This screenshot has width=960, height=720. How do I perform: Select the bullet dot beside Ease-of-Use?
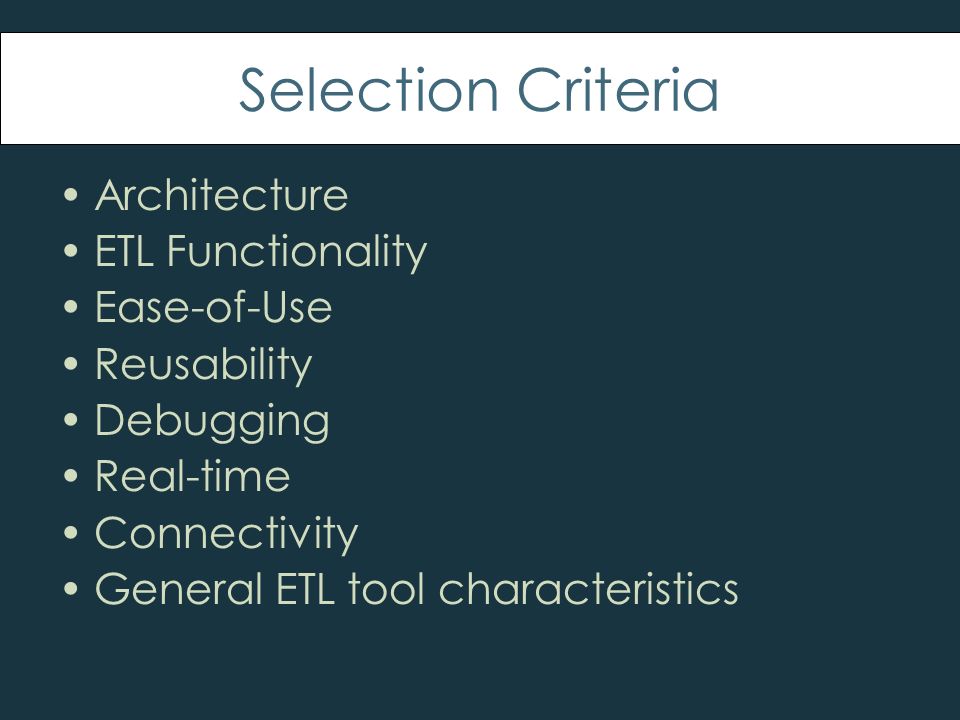71,307
